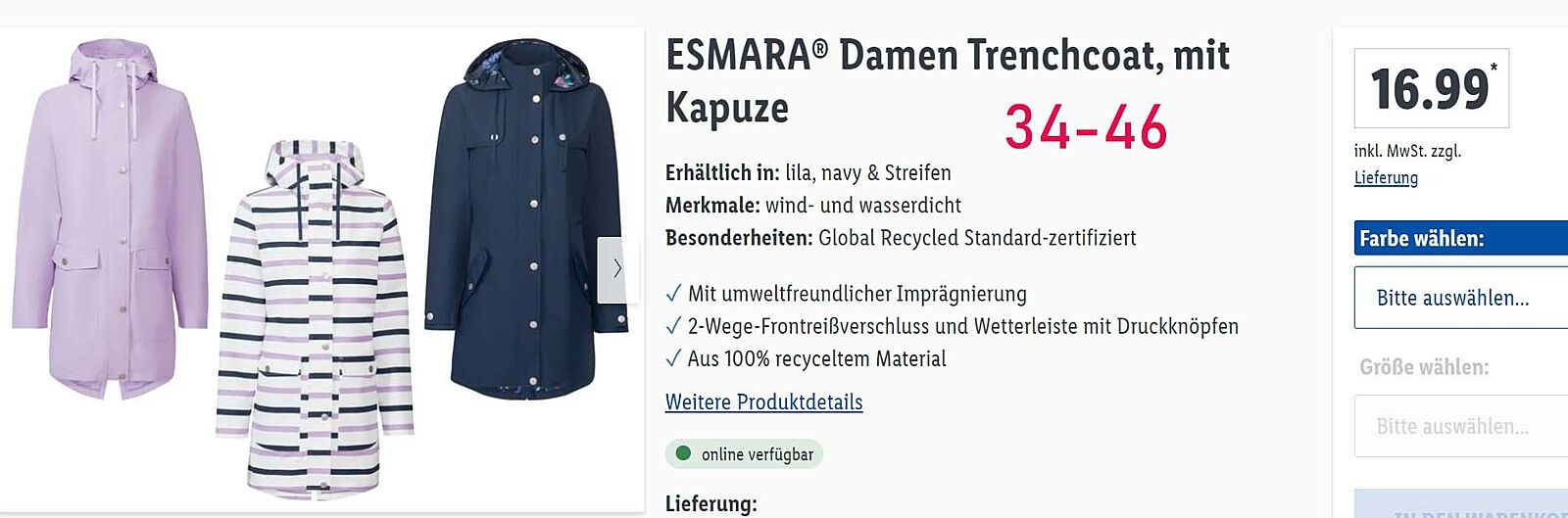1568x518 pixels.
Task: Click the 16.99 price box
Action: (1432, 88)
